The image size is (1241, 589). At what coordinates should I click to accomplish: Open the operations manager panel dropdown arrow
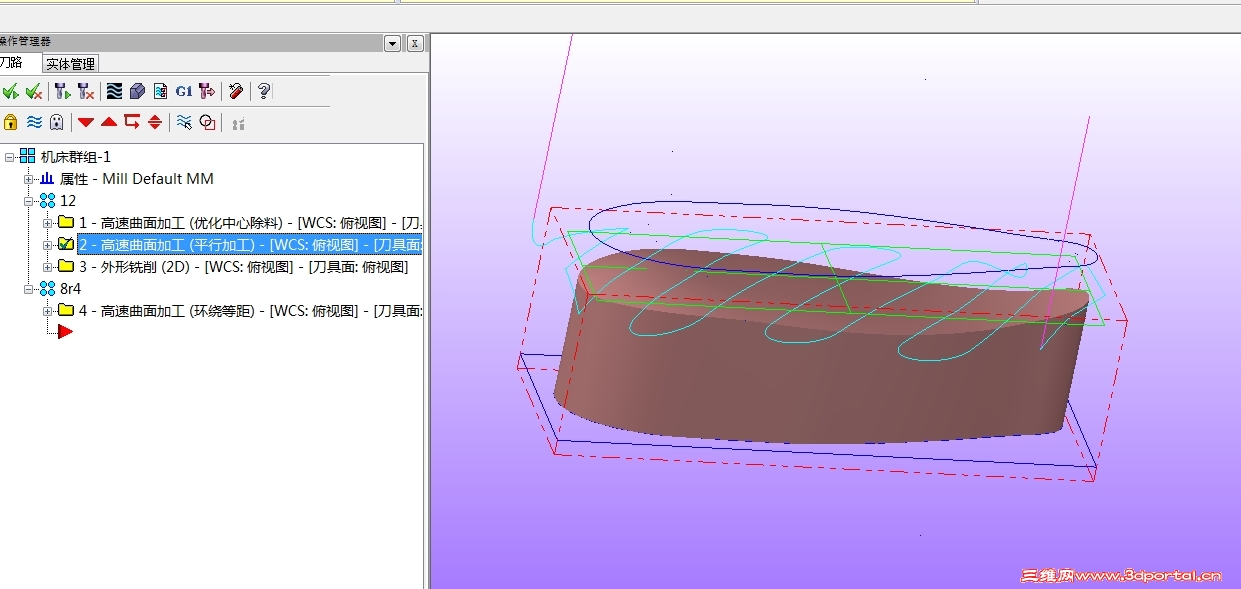[392, 43]
